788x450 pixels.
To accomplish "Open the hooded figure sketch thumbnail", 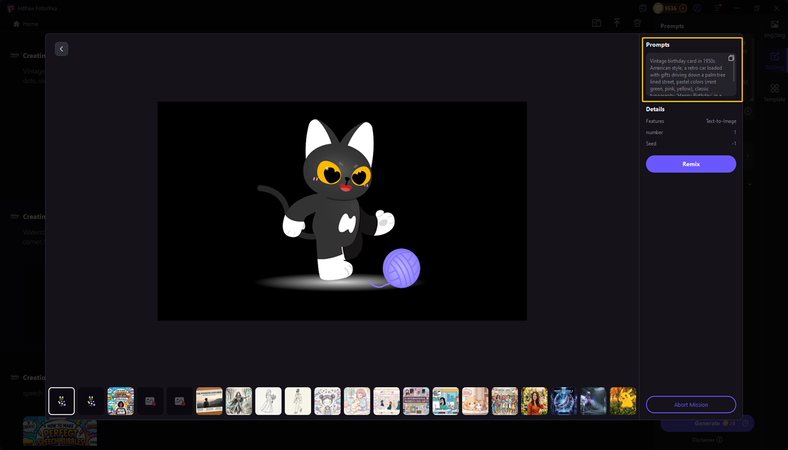I will click(x=239, y=401).
